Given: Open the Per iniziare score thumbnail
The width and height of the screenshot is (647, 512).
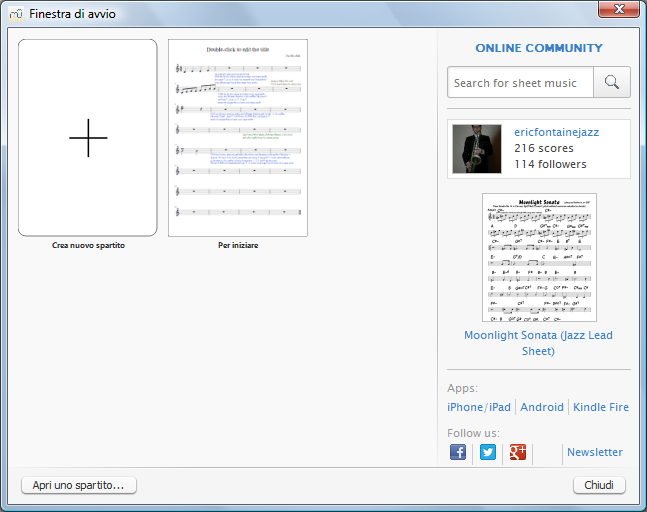Looking at the screenshot, I should (x=238, y=138).
